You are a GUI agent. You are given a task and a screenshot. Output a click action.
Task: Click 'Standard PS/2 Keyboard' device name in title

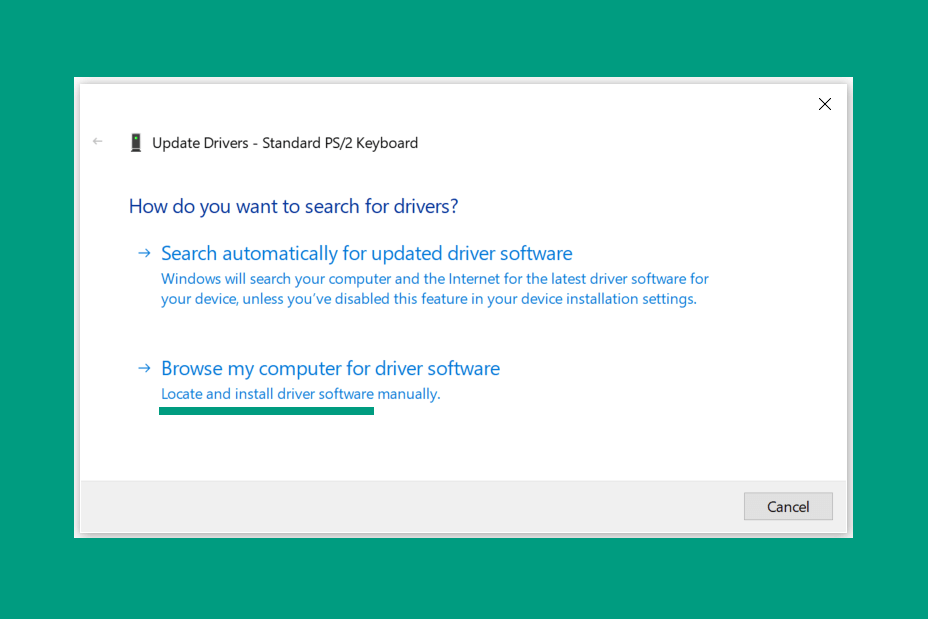coord(340,143)
